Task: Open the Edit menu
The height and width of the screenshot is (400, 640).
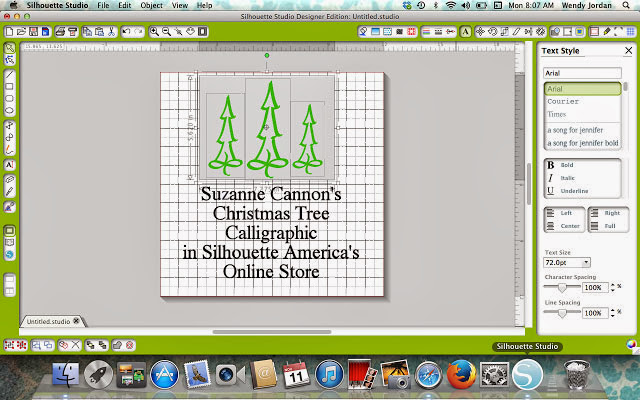Action: tap(124, 5)
